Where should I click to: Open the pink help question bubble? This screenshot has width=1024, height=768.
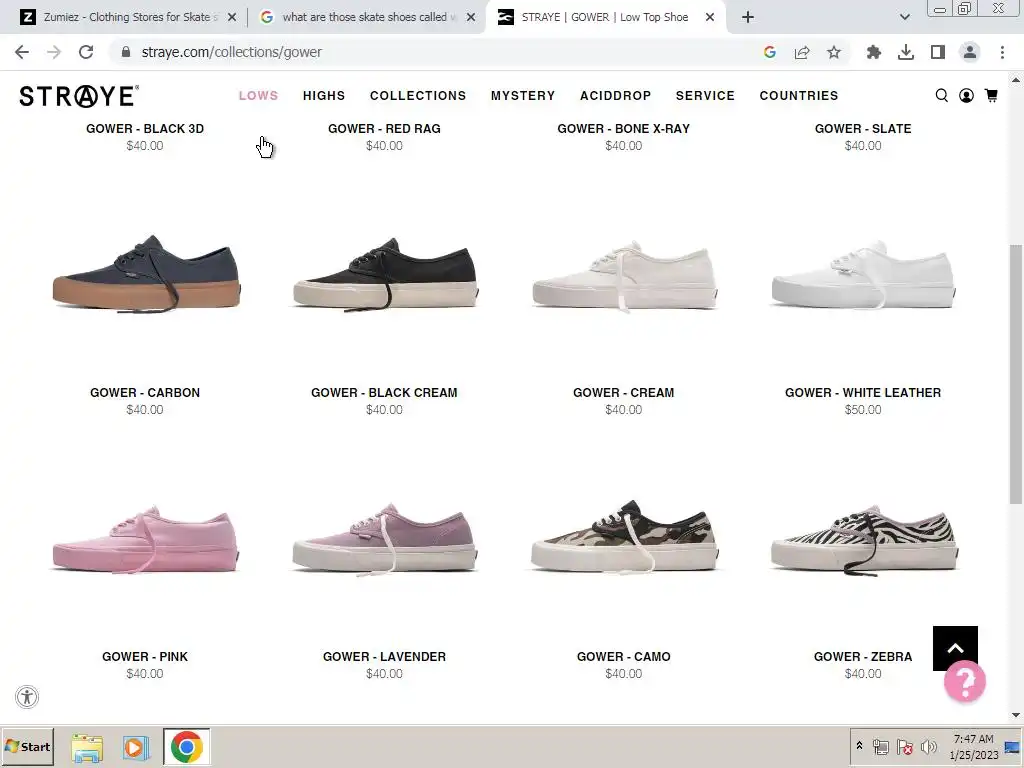coord(965,682)
